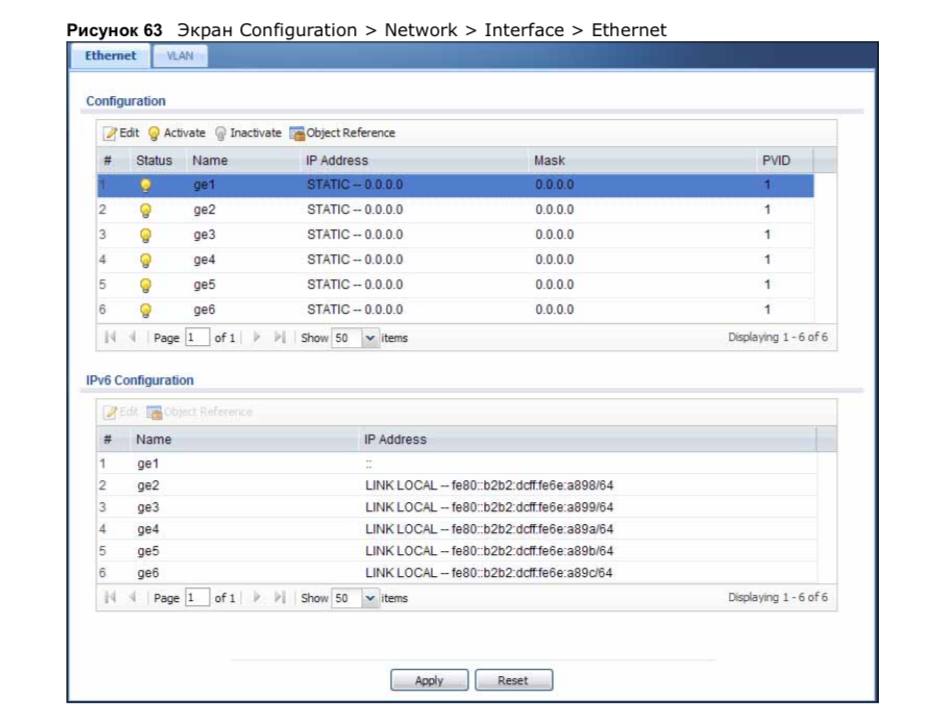
Task: Click the Activate lightbulb button
Action: (x=176, y=133)
